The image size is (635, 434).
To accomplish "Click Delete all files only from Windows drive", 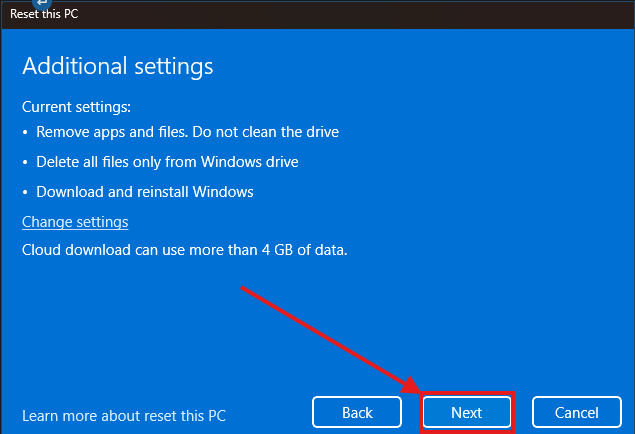I will [167, 161].
